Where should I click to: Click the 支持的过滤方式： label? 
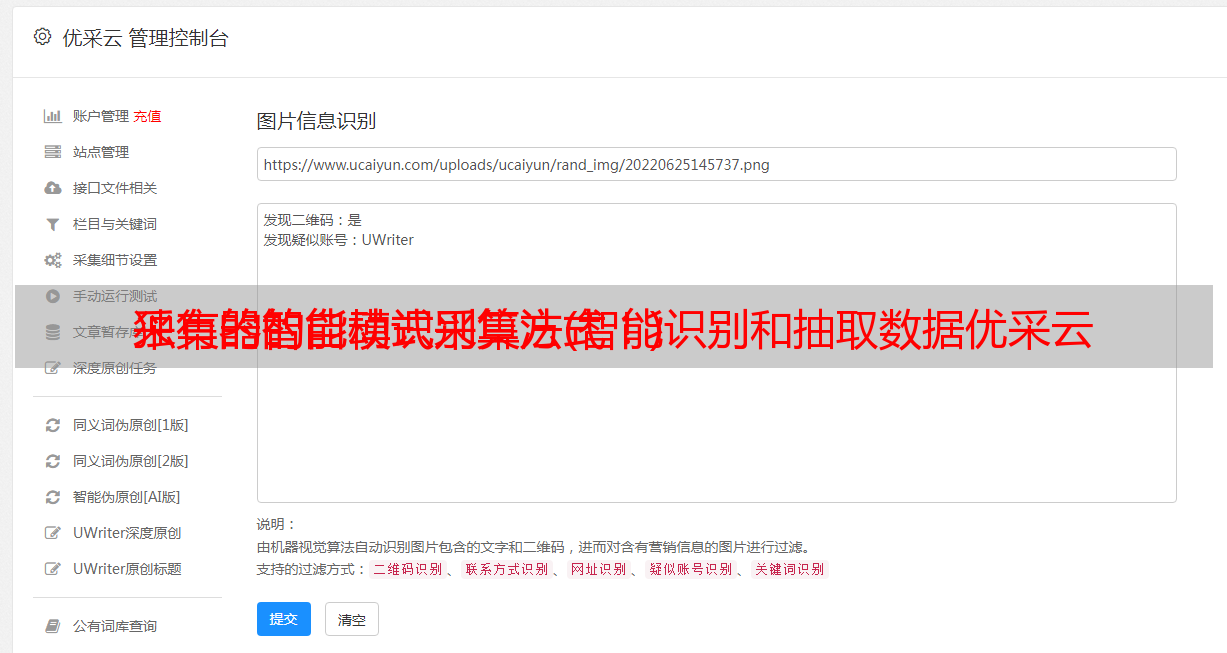[x=312, y=569]
